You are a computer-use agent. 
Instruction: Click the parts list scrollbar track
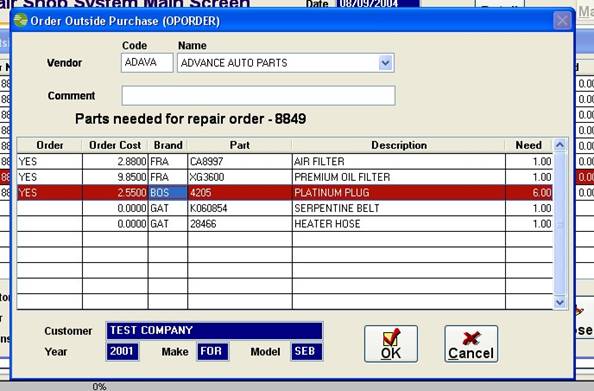(x=560, y=224)
